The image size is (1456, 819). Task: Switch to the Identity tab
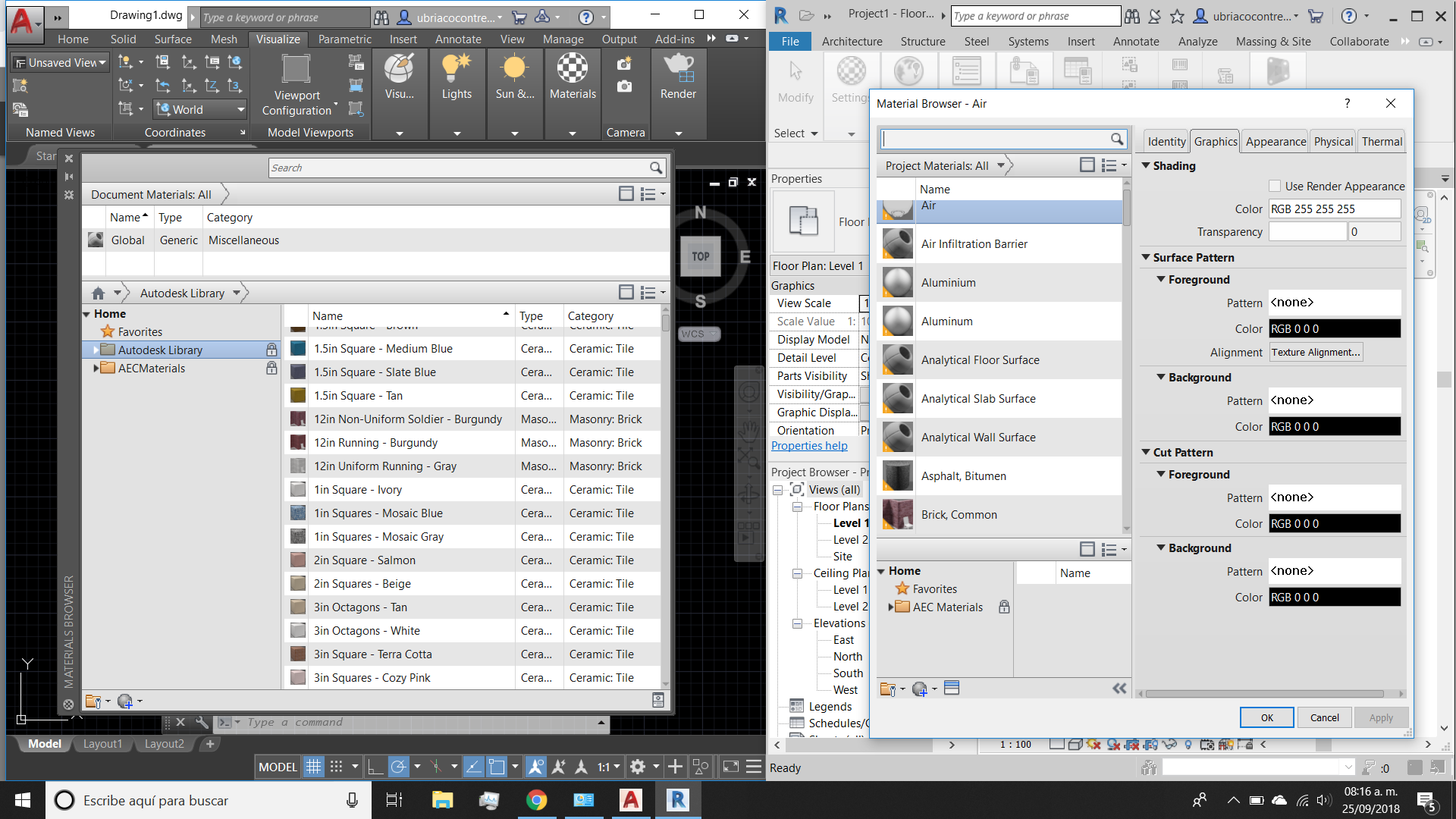[x=1166, y=141]
